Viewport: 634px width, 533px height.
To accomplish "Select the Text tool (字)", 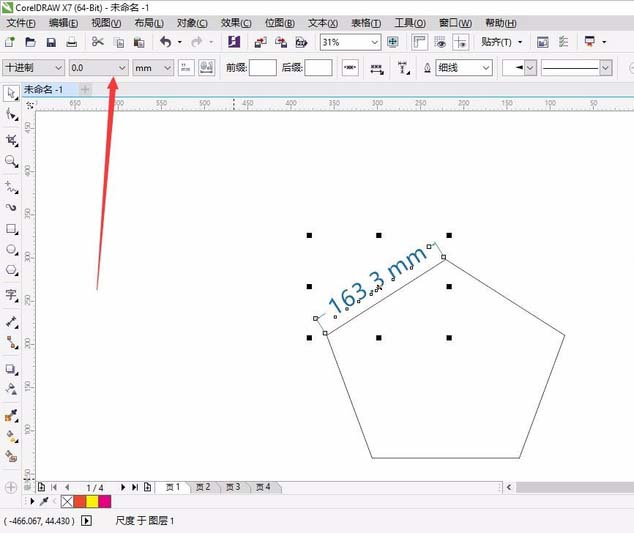I will click(11, 295).
